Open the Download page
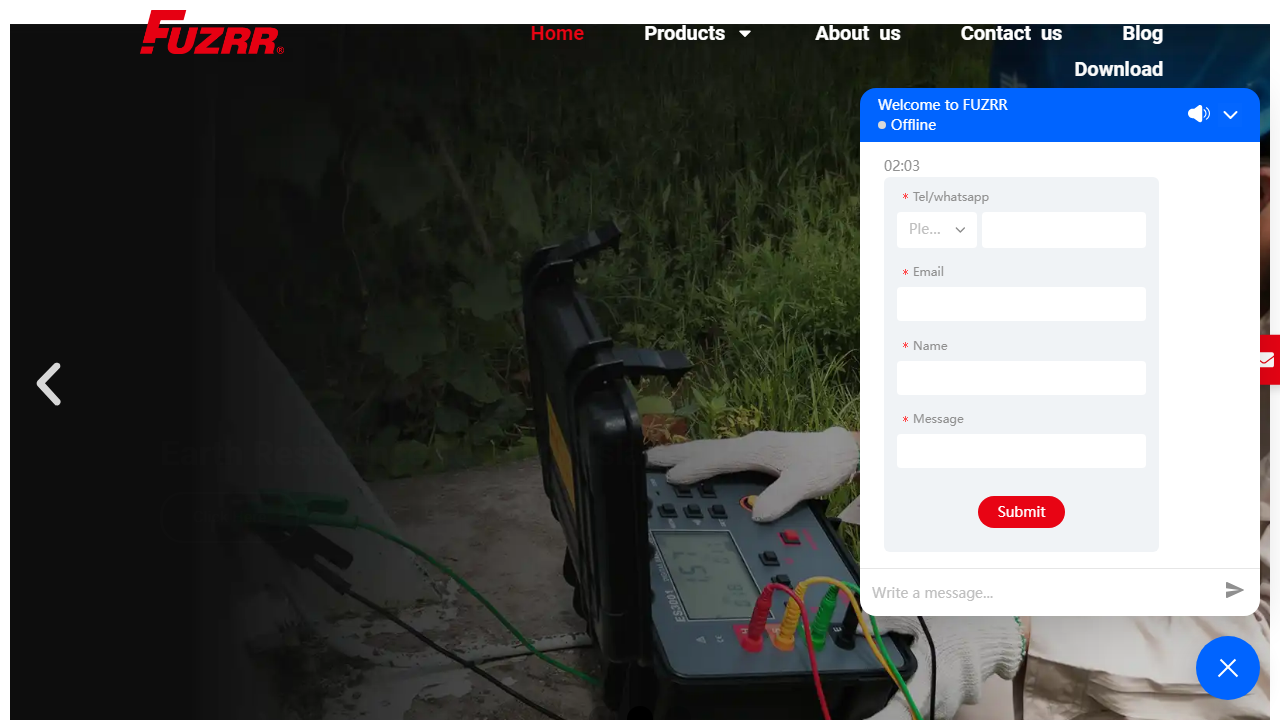Viewport: 1280px width, 720px height. tap(1118, 69)
